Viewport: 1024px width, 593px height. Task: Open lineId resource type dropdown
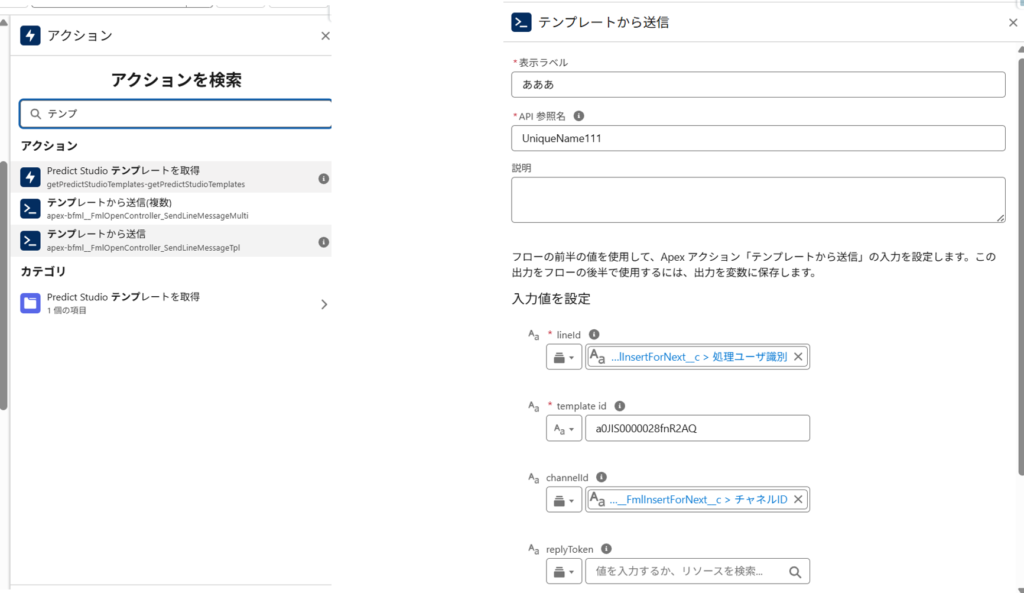tap(564, 357)
